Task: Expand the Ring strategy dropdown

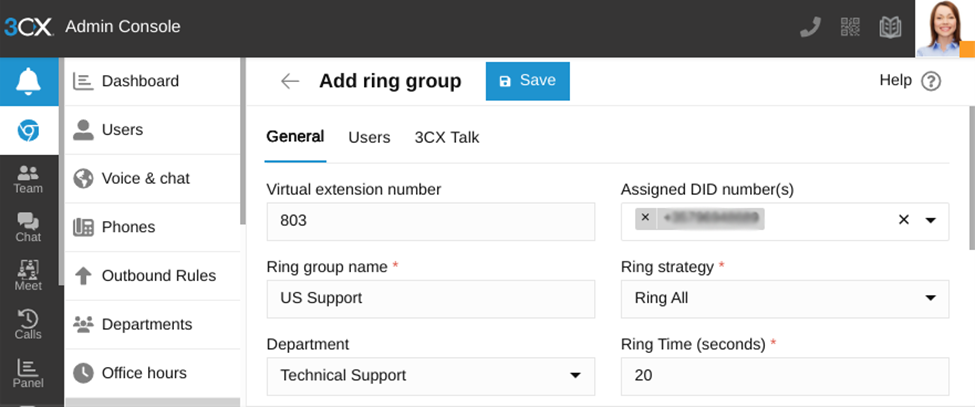Action: (x=930, y=298)
